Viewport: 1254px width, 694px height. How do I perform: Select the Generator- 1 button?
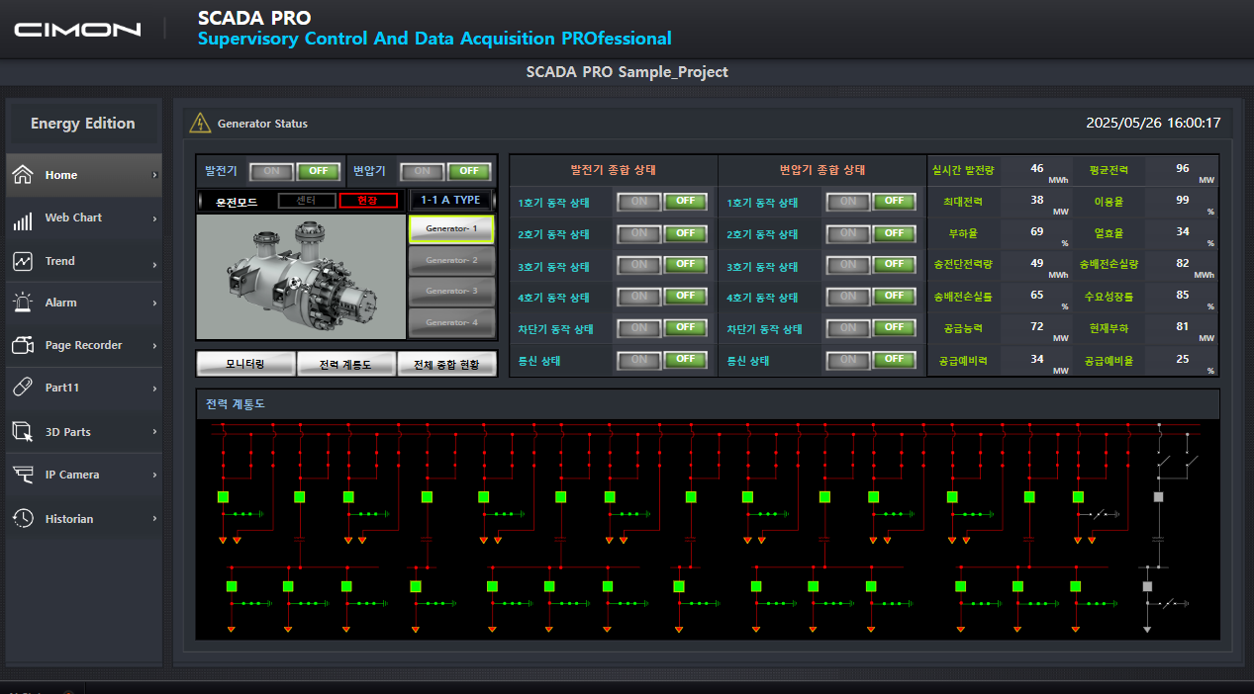pos(452,229)
